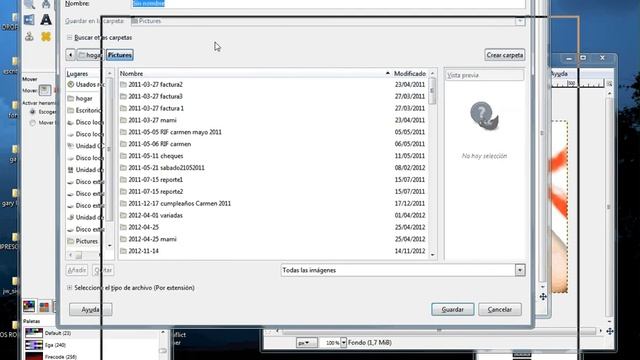Click the 08/02/2012 modified date cell

pos(410,168)
